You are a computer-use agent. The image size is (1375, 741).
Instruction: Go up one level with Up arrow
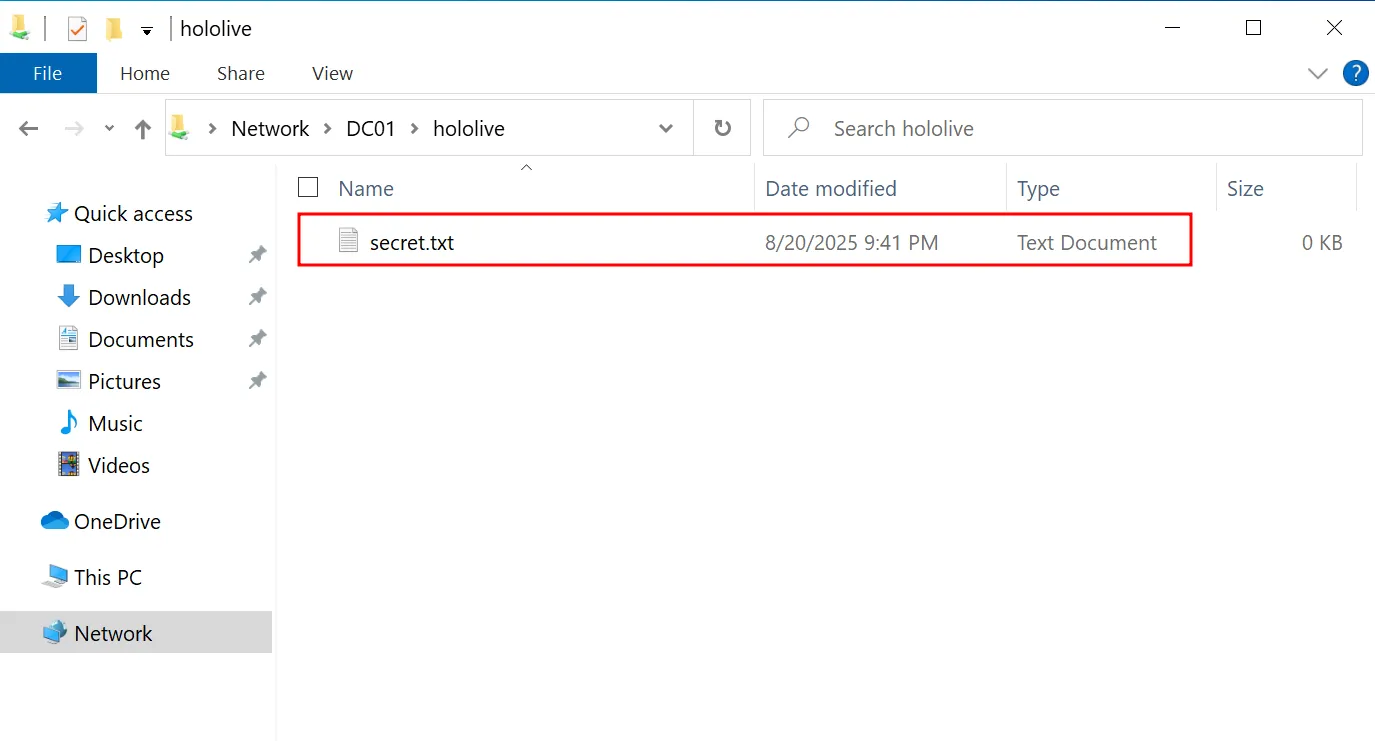tap(143, 128)
